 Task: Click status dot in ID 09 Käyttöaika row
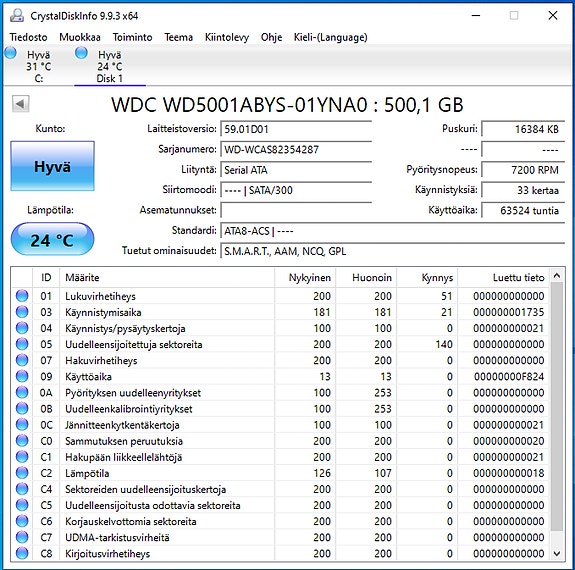point(22,376)
